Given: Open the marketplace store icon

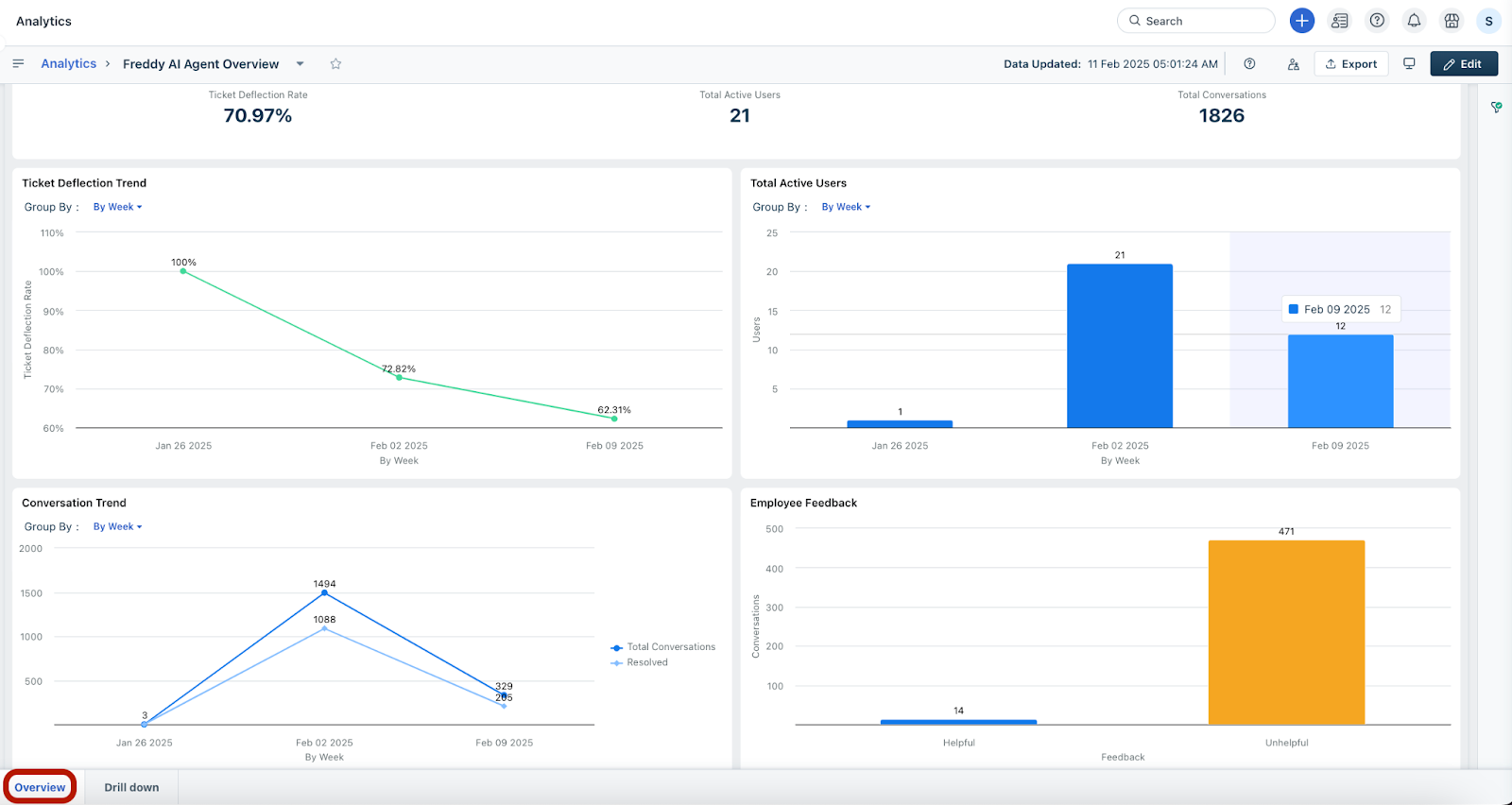Looking at the screenshot, I should tap(1452, 21).
